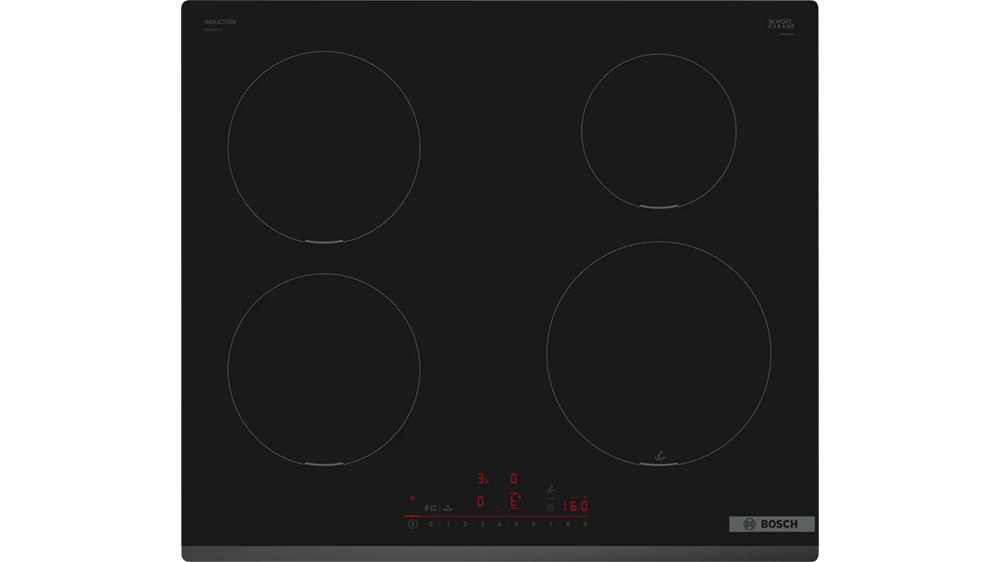Screen dimensions: 1000x562
Task: Tap the Wi-Fi Home Connect symbol
Action: (411, 498)
